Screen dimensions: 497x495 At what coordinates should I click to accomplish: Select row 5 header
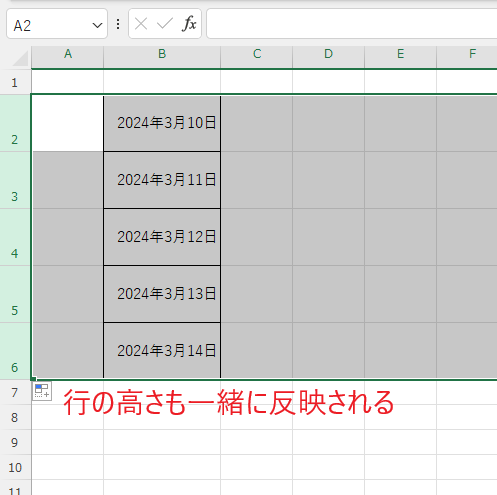[15, 294]
